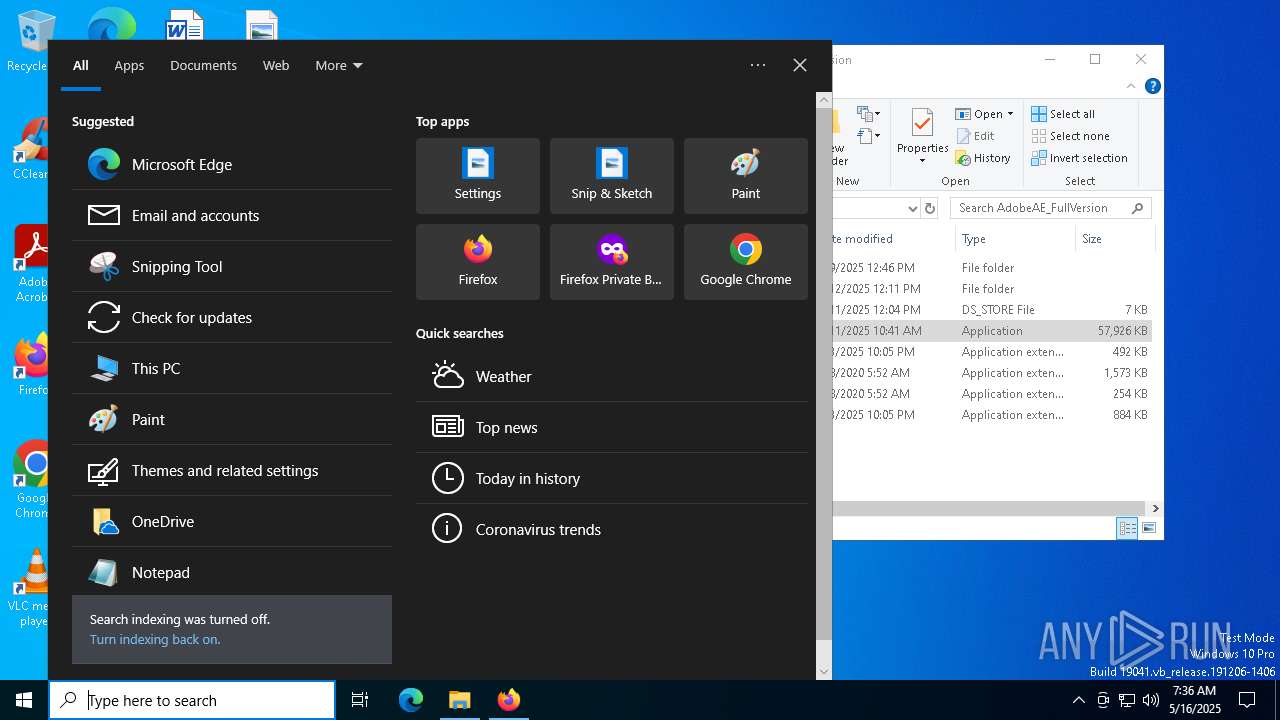Click Select none in Explorer ribbon

click(x=1070, y=136)
